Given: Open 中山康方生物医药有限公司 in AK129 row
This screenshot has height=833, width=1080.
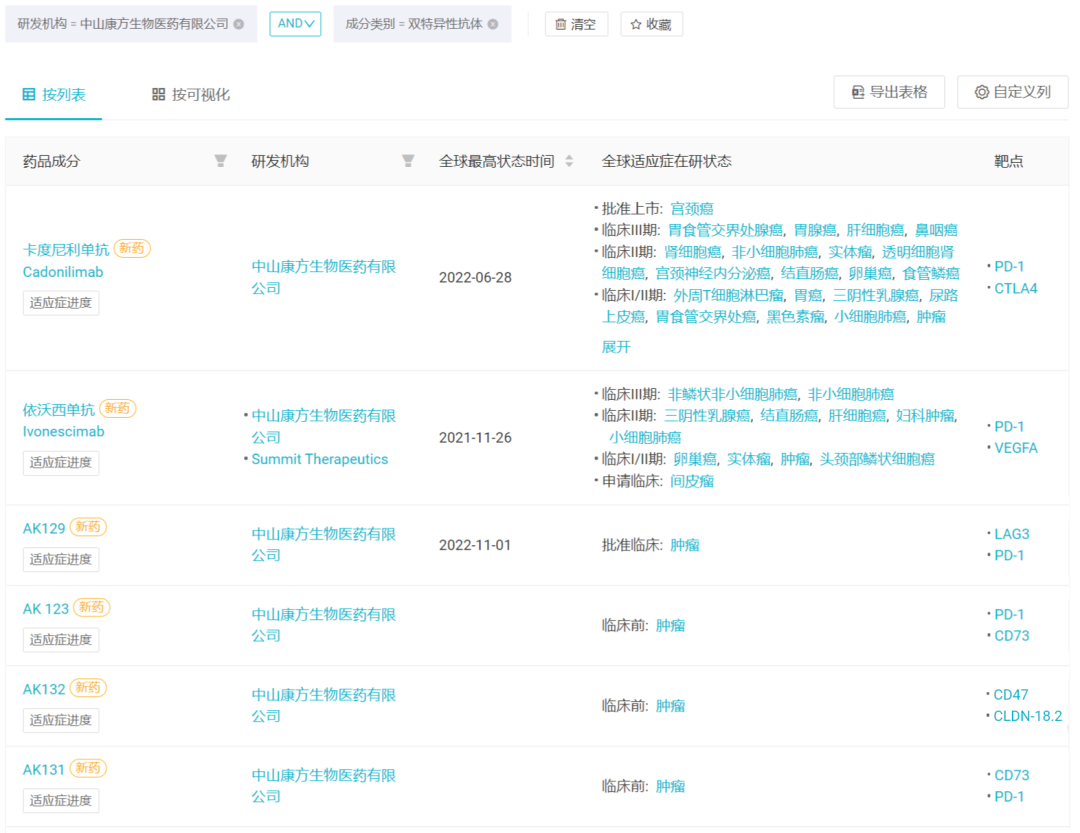Looking at the screenshot, I should [323, 545].
